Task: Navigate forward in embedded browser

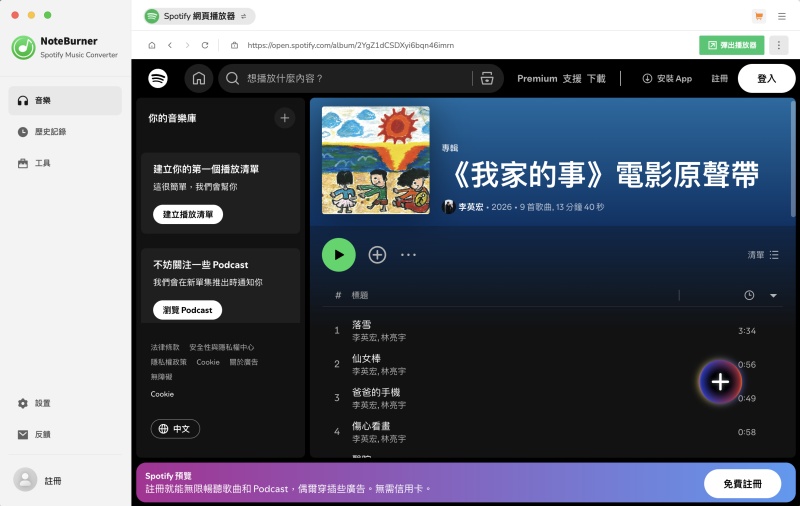Action: [187, 45]
